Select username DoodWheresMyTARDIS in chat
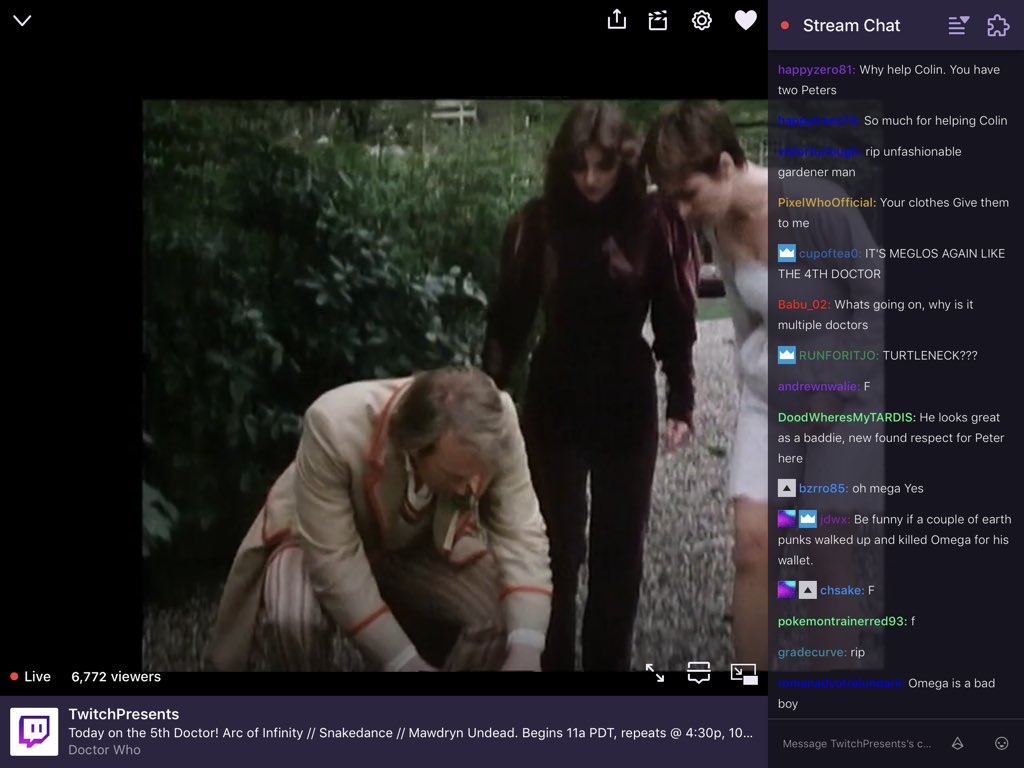The image size is (1024, 768). (x=846, y=417)
